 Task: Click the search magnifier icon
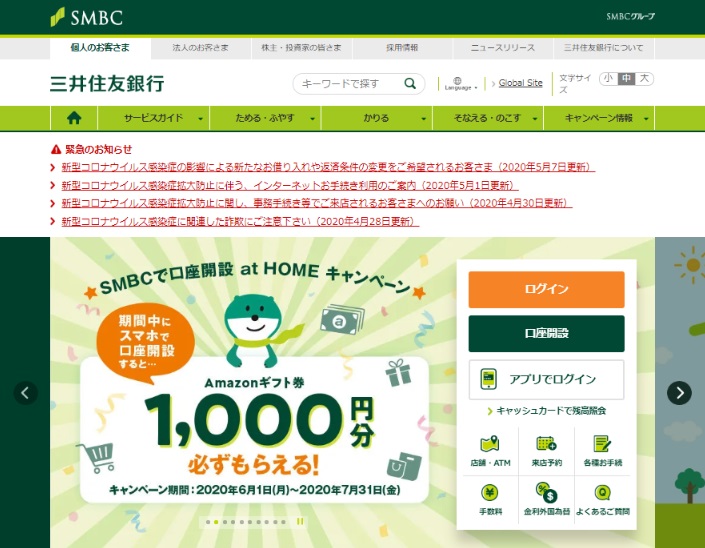click(410, 83)
